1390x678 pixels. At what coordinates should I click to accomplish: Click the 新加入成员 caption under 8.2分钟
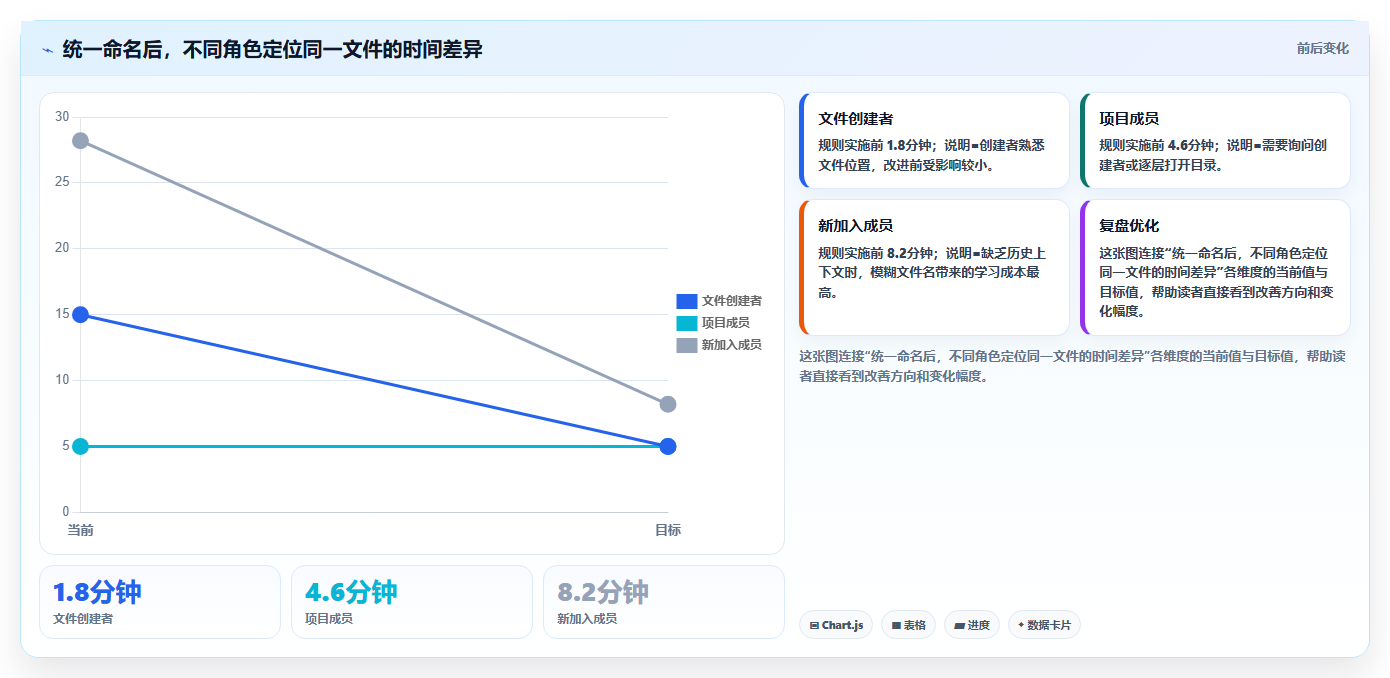587,619
